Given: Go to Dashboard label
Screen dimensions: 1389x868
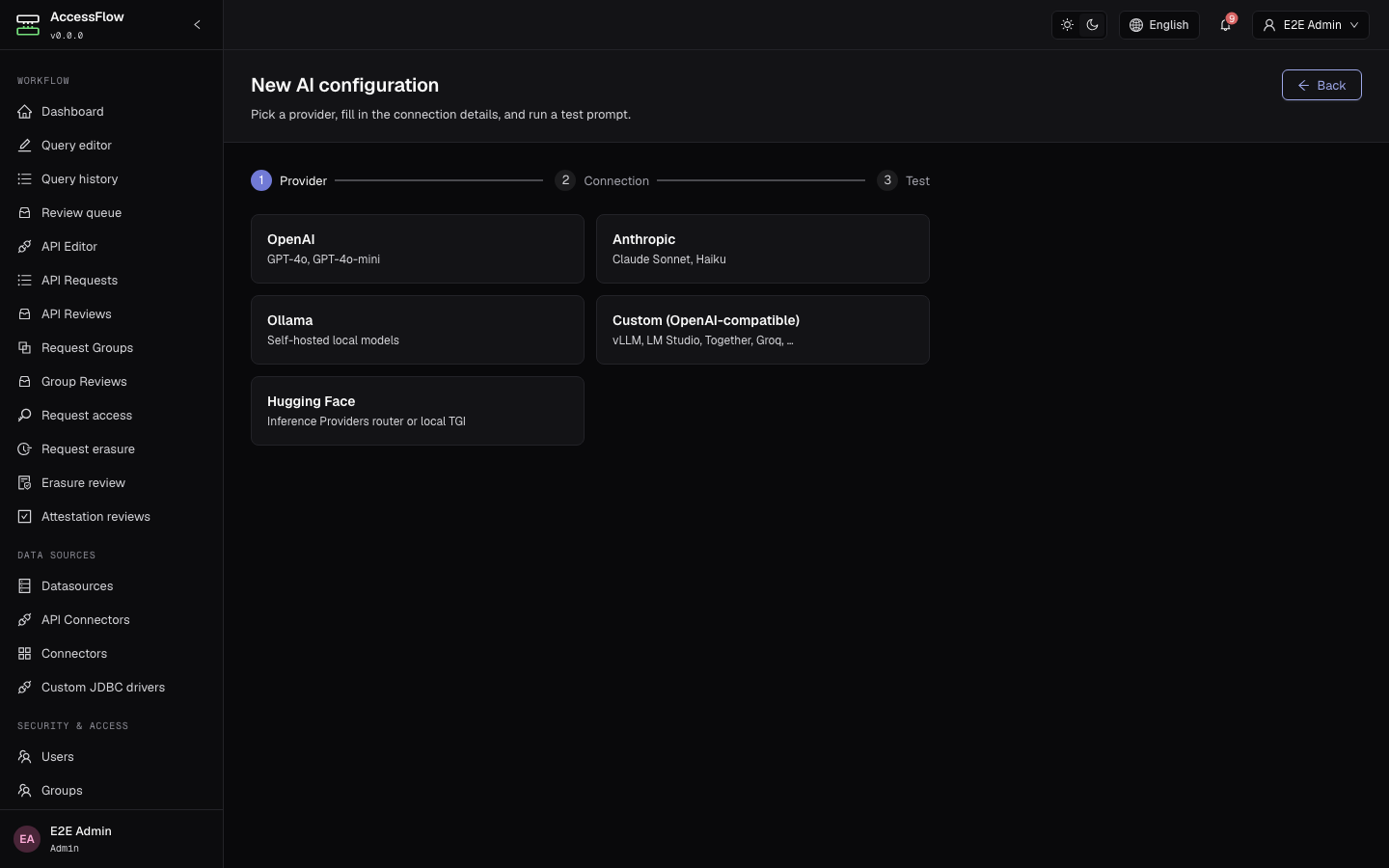Looking at the screenshot, I should [72, 112].
